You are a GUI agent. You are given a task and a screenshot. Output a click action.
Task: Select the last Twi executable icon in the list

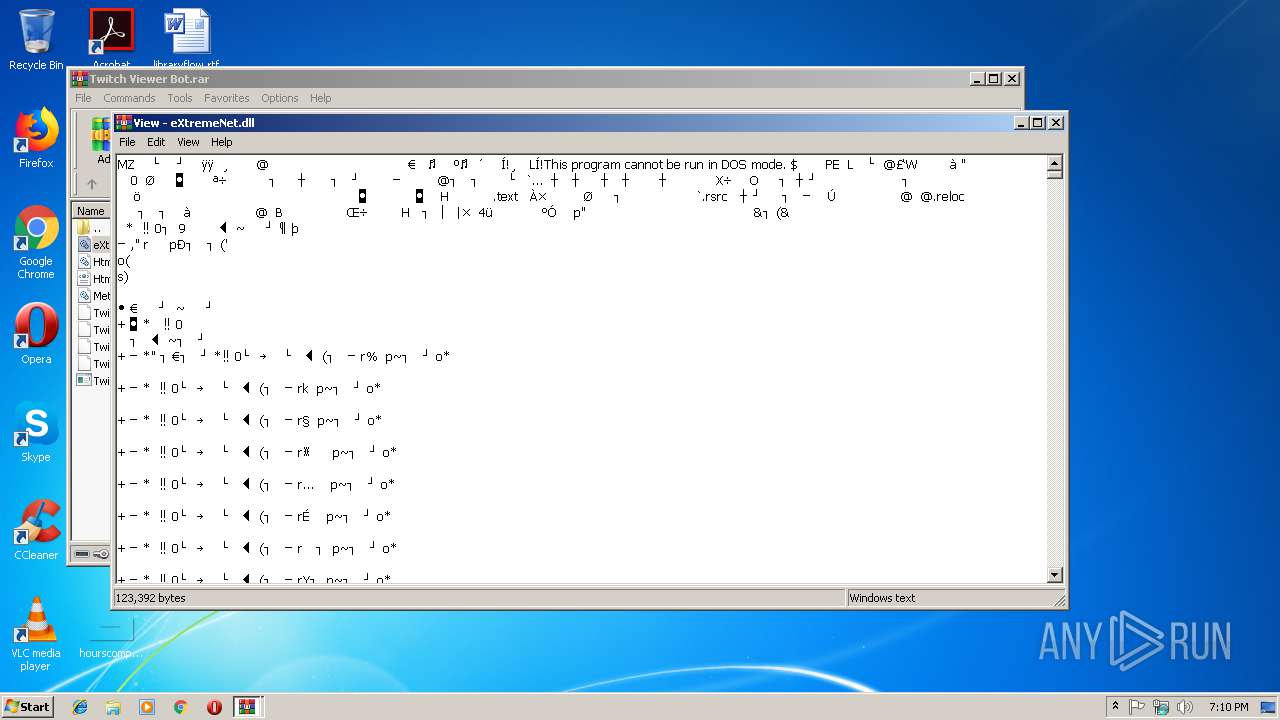pyautogui.click(x=84, y=381)
